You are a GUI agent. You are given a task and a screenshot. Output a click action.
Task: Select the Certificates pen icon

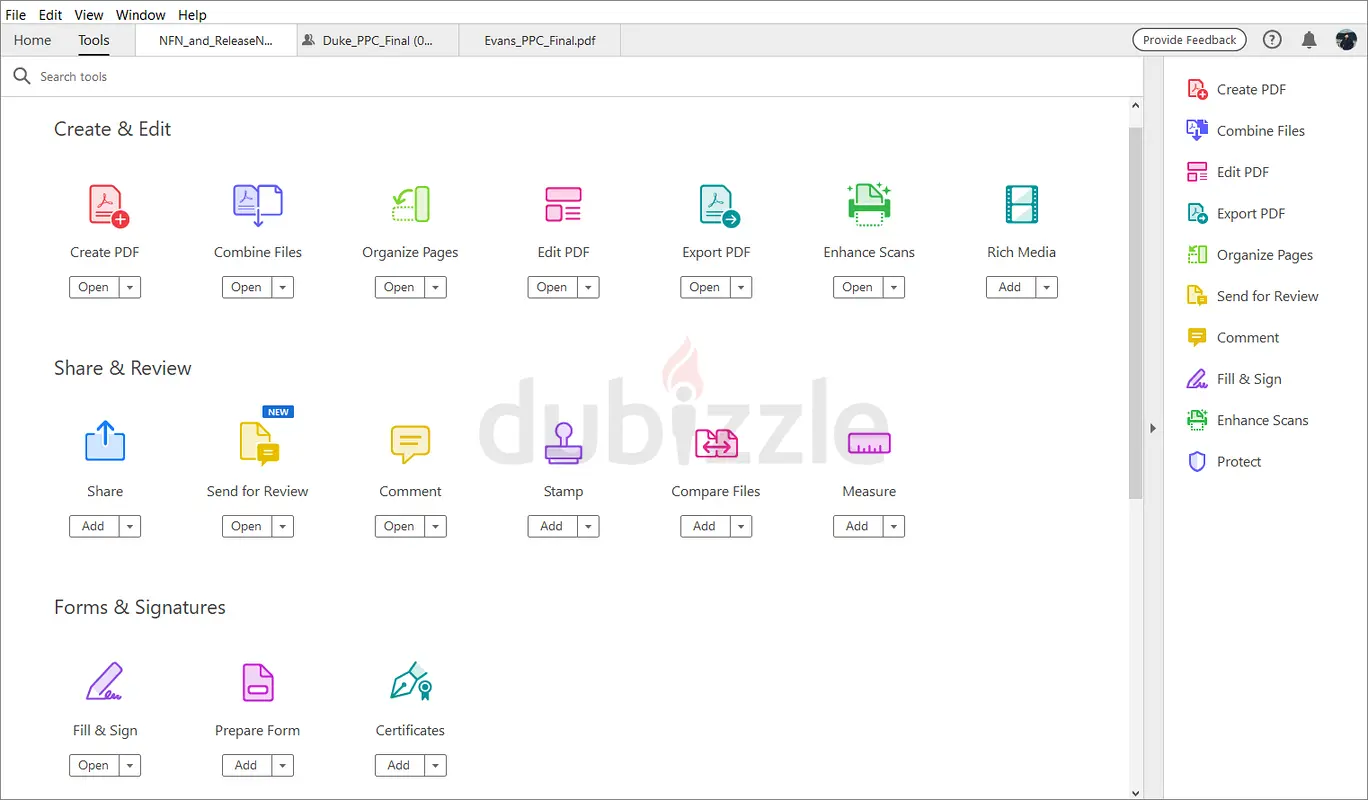(410, 682)
